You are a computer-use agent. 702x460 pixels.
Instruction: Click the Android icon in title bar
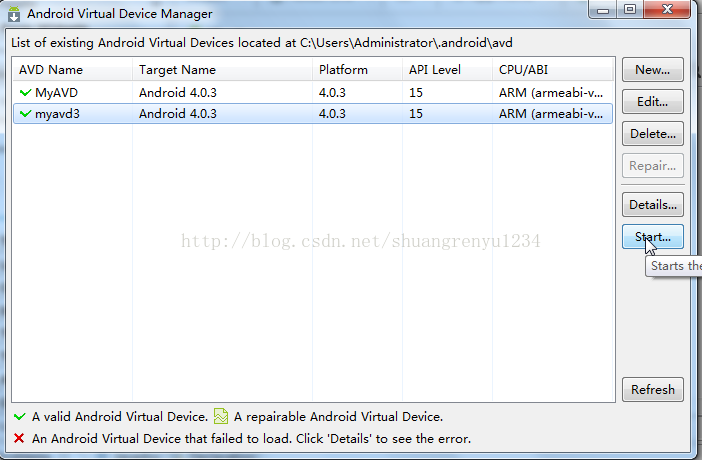tap(14, 14)
